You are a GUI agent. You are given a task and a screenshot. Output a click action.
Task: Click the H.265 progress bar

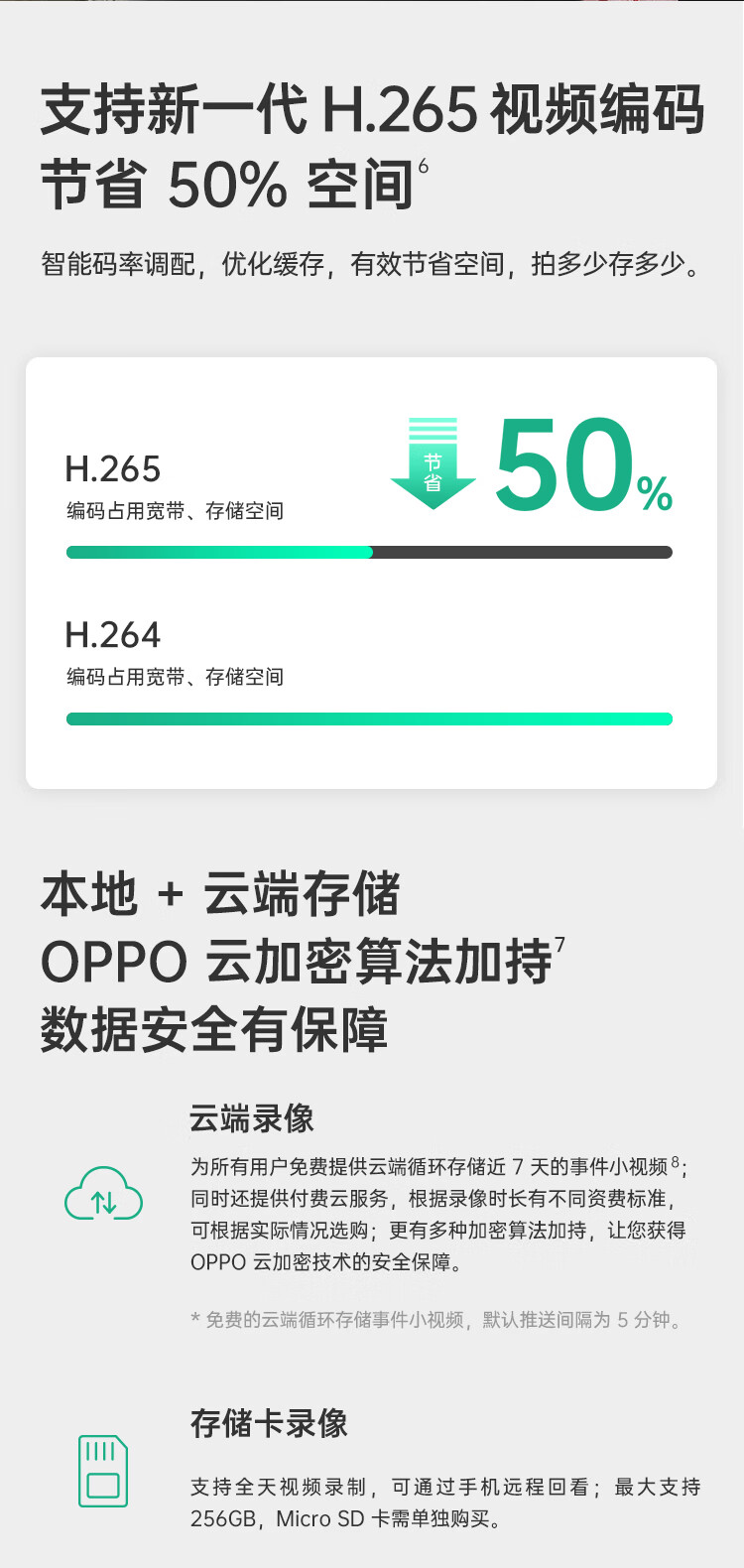[369, 553]
